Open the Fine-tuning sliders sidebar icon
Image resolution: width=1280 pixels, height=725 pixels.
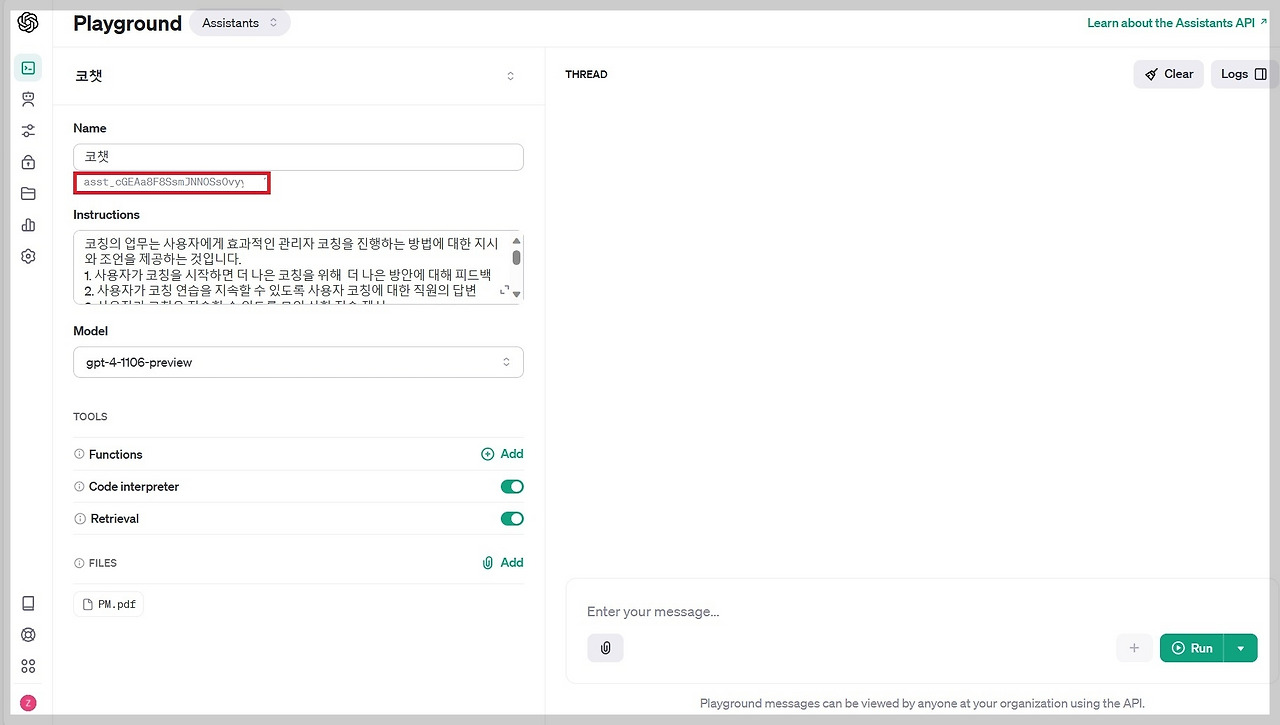click(28, 131)
